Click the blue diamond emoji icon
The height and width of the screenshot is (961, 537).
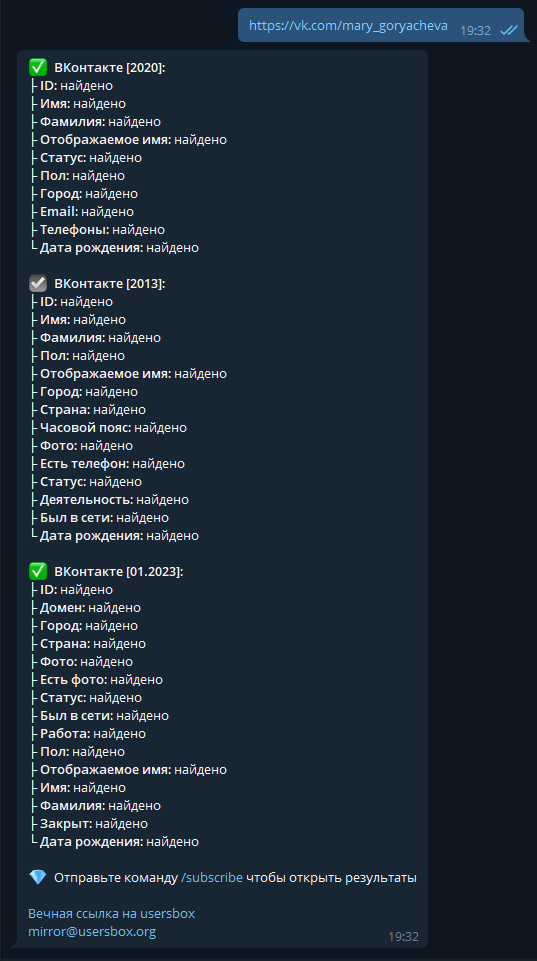tap(38, 878)
